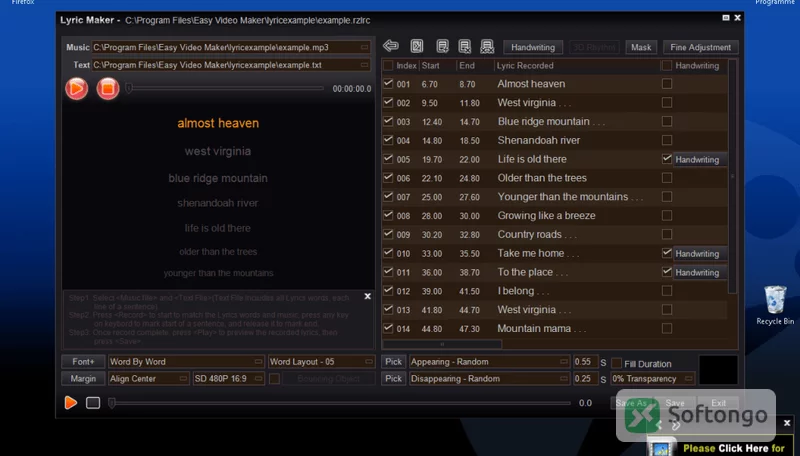Click start time 39.00 of row 012
The height and width of the screenshot is (456, 800).
[x=432, y=291]
